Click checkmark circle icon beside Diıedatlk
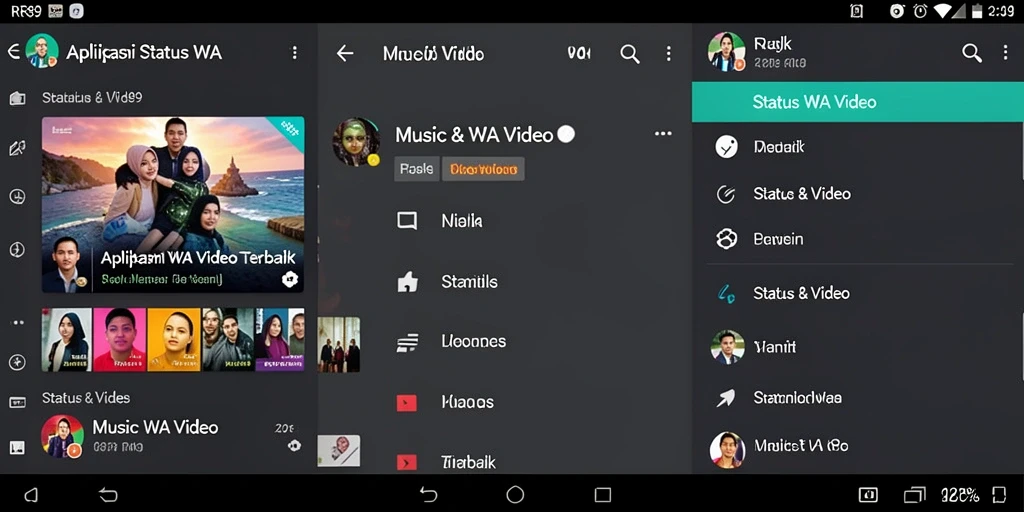 coord(726,147)
